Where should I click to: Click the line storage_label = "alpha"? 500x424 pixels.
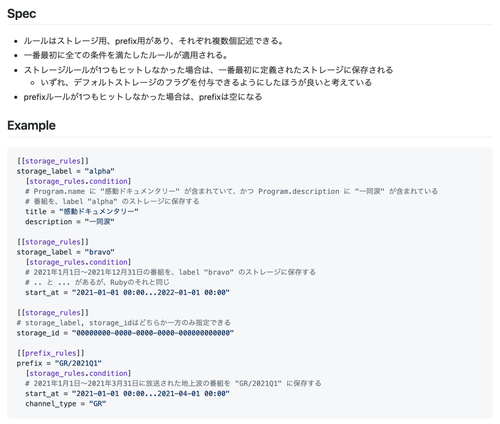(66, 171)
